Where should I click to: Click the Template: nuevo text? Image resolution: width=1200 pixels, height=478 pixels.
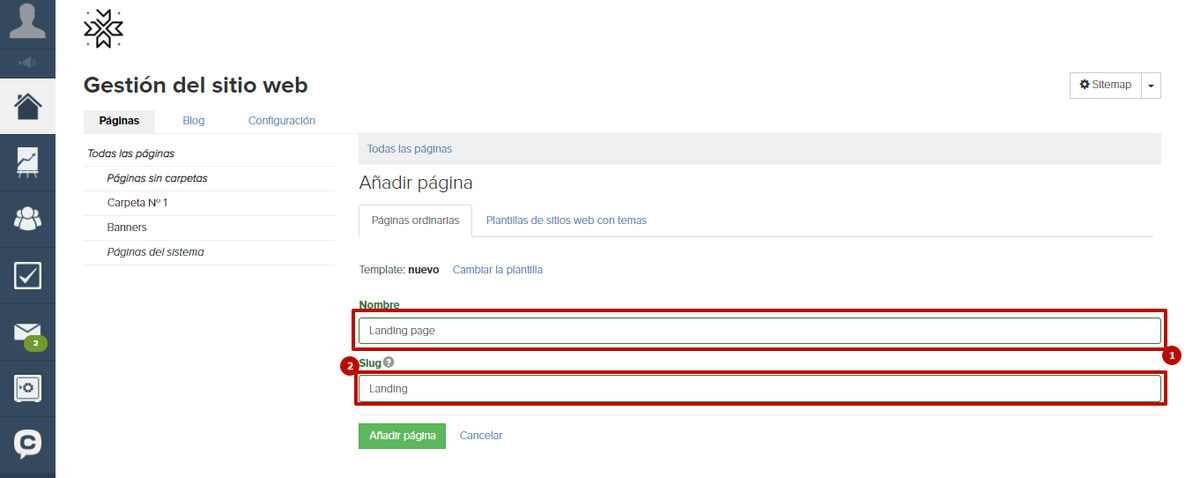click(x=399, y=270)
